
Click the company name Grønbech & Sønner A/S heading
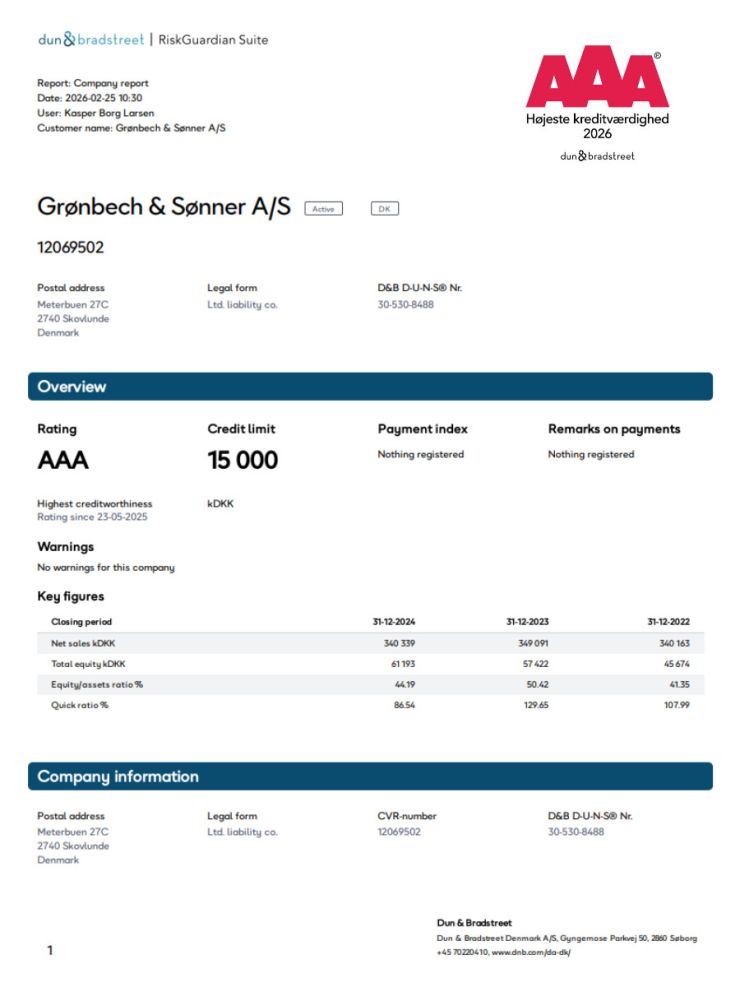point(164,207)
